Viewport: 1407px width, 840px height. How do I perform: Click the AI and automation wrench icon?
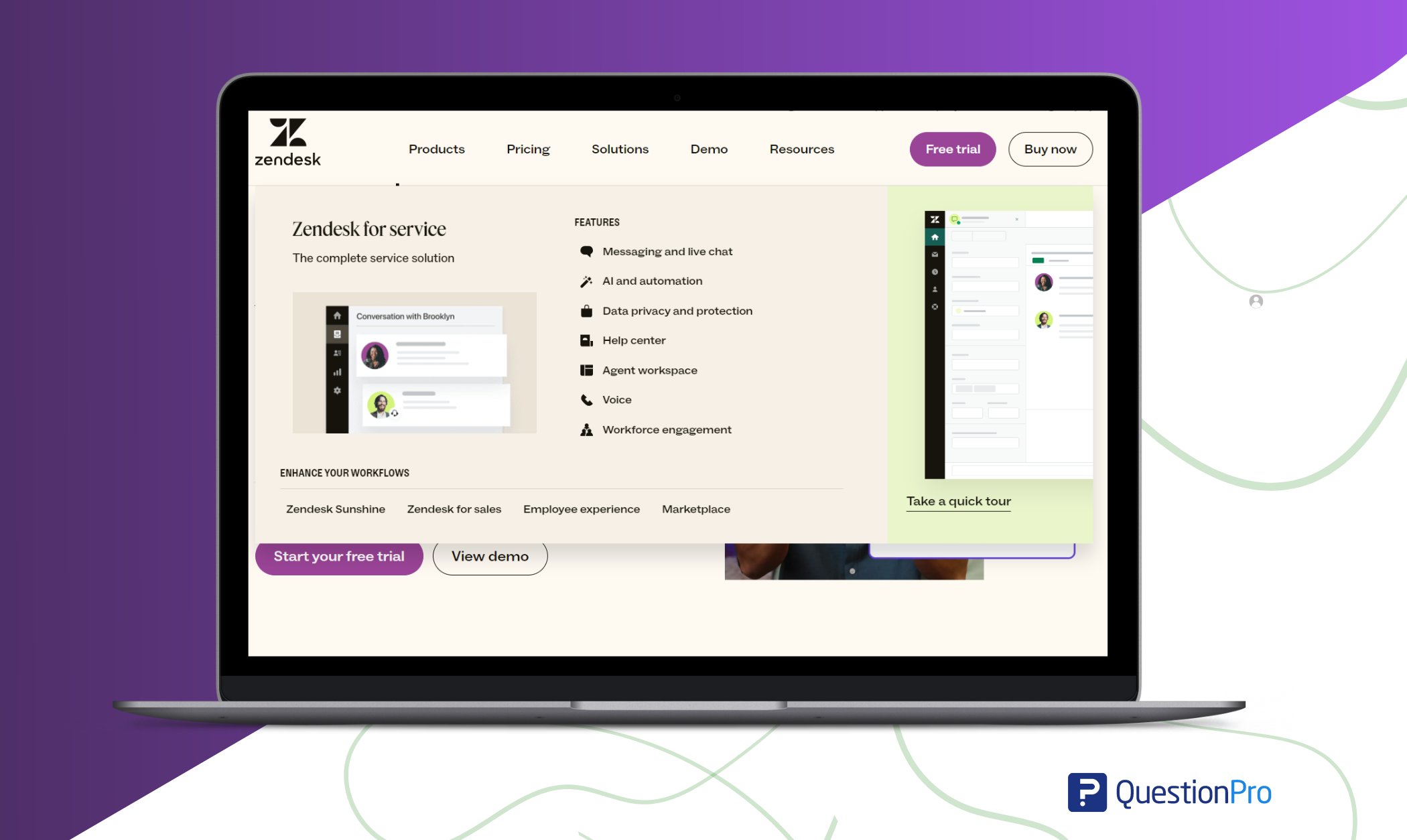pyautogui.click(x=585, y=281)
